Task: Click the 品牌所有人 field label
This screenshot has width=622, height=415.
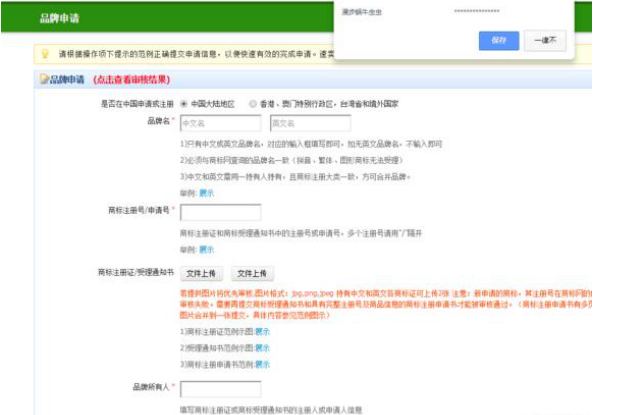Action: (x=151, y=387)
